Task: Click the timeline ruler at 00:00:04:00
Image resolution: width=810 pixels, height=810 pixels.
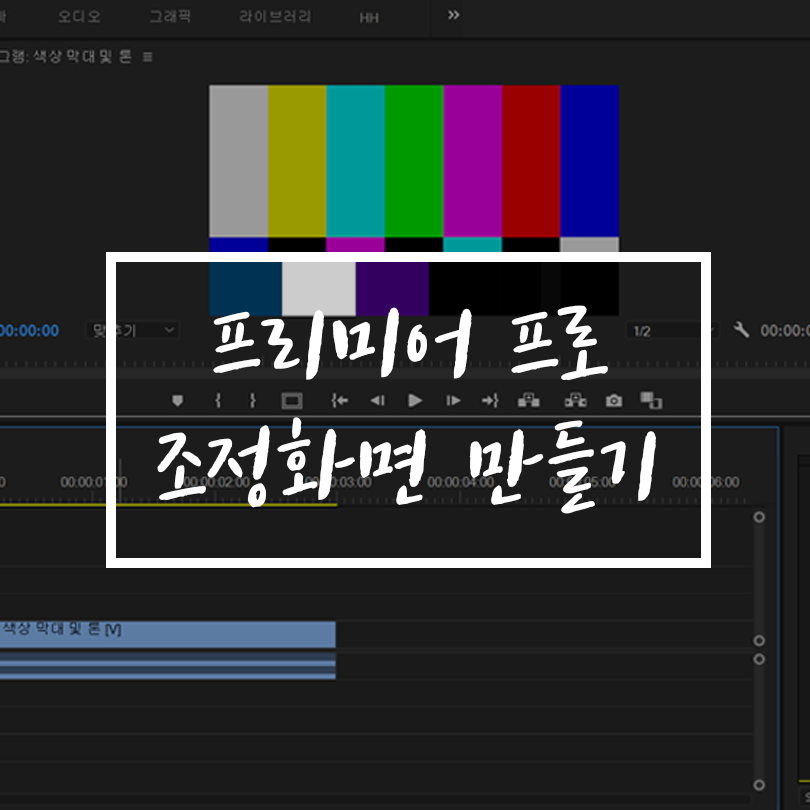Action: click(460, 482)
